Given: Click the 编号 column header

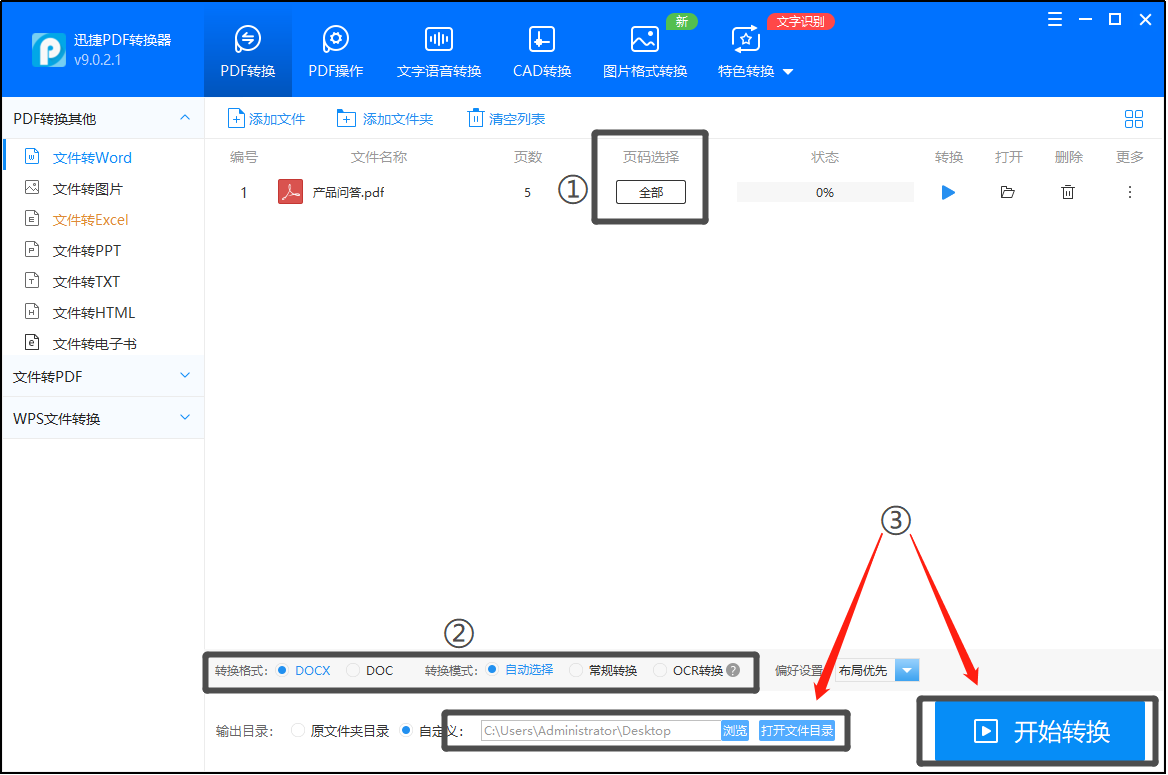Looking at the screenshot, I should pos(244,157).
